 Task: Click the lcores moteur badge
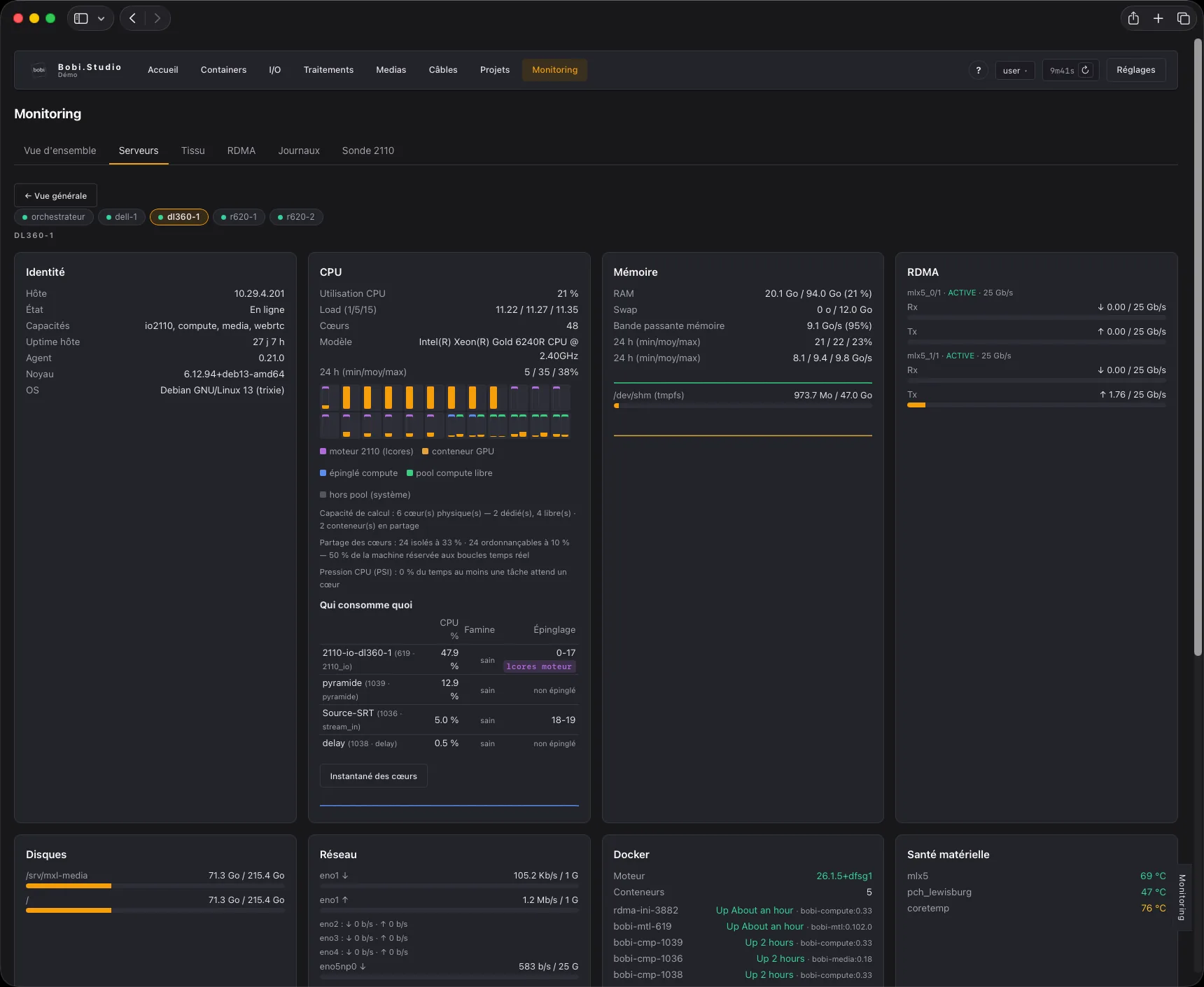(539, 666)
